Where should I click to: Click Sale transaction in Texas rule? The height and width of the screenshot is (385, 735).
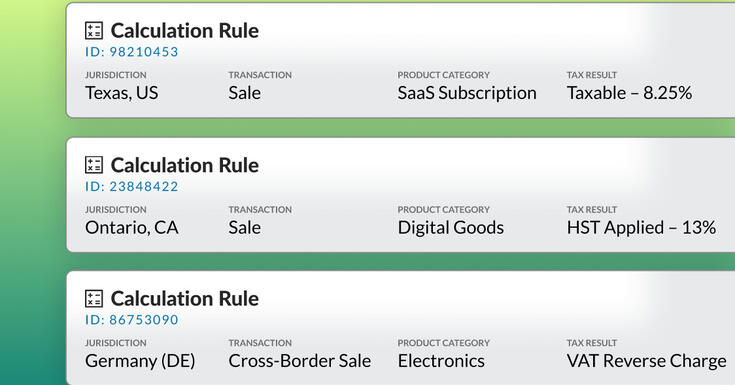245,93
